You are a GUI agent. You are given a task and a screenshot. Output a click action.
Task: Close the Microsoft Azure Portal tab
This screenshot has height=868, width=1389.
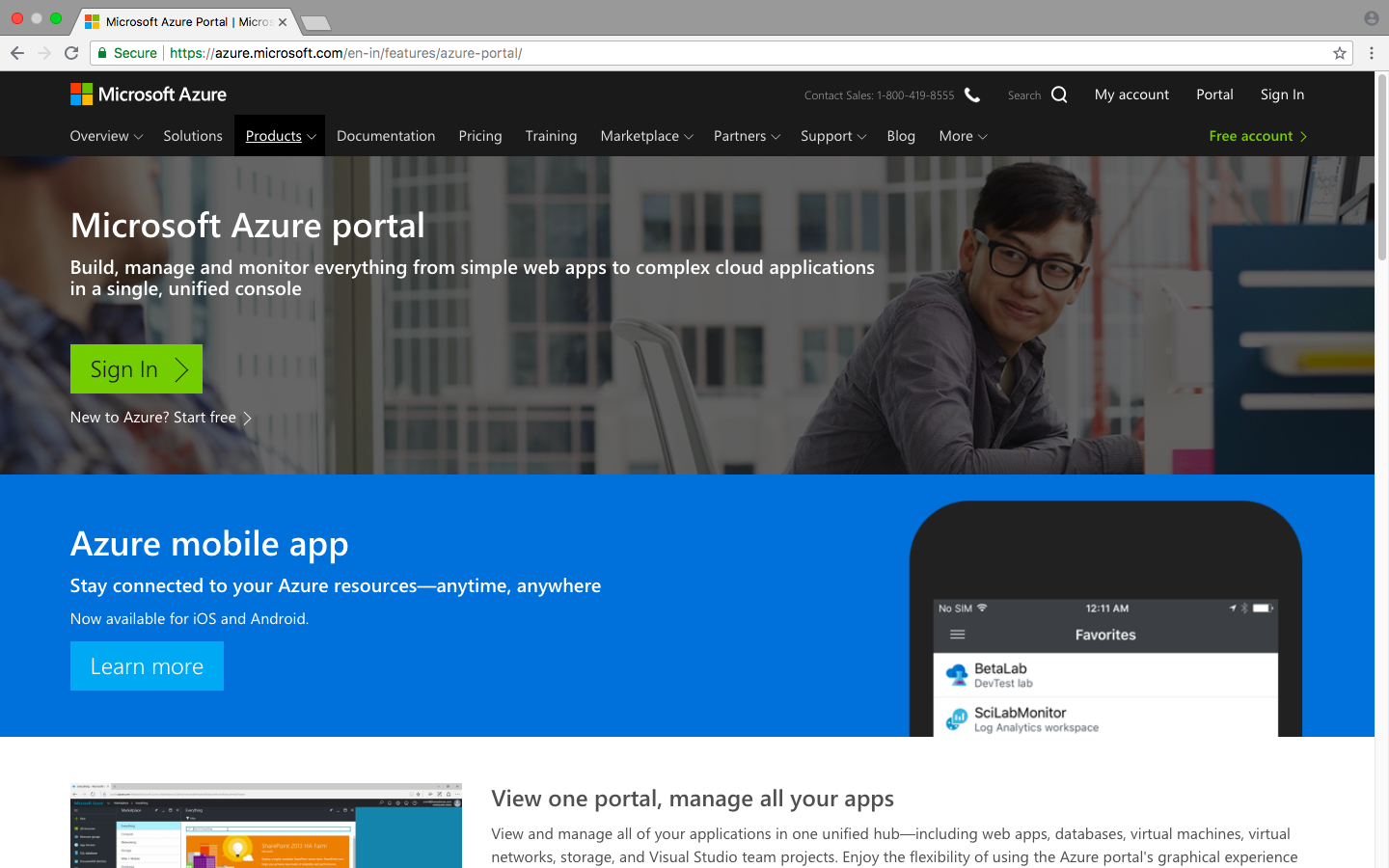click(x=283, y=21)
